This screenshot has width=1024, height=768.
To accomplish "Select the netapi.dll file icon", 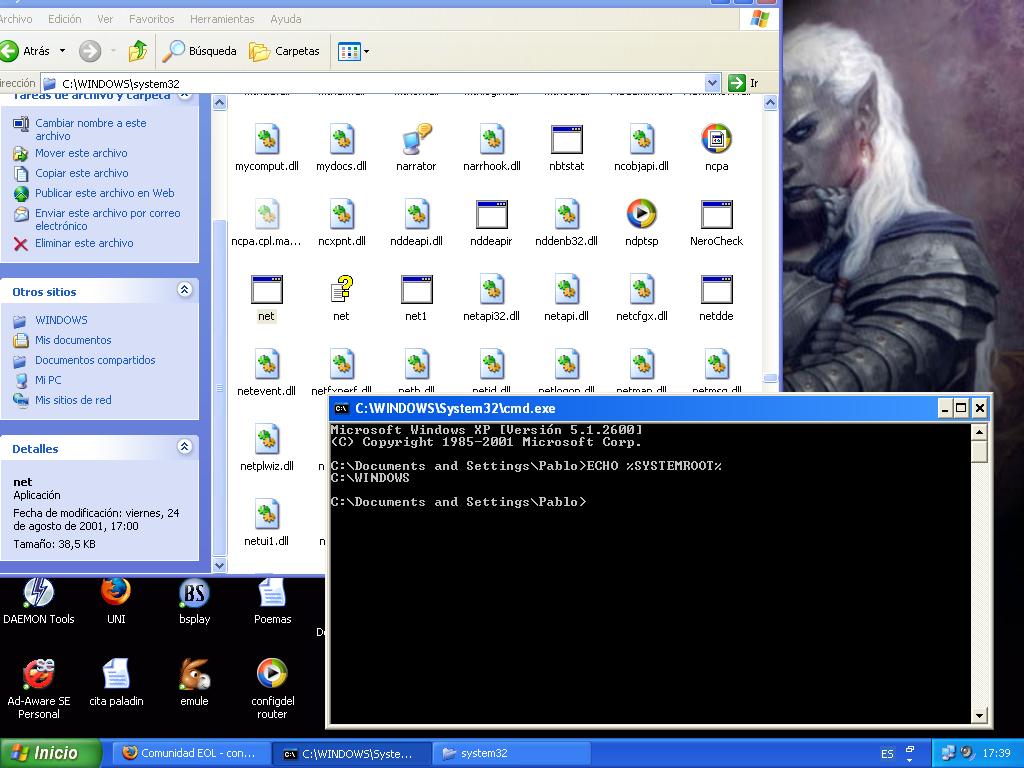I will [x=566, y=289].
